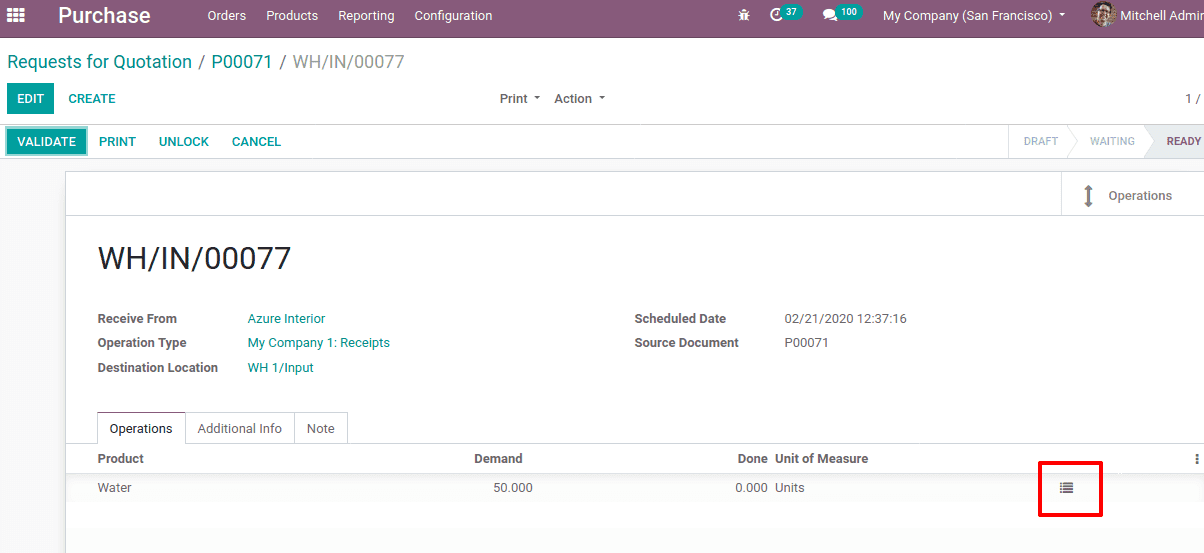Screen dimensions: 1204x553
Task: Select the DRAFT status stage
Action: point(1040,141)
